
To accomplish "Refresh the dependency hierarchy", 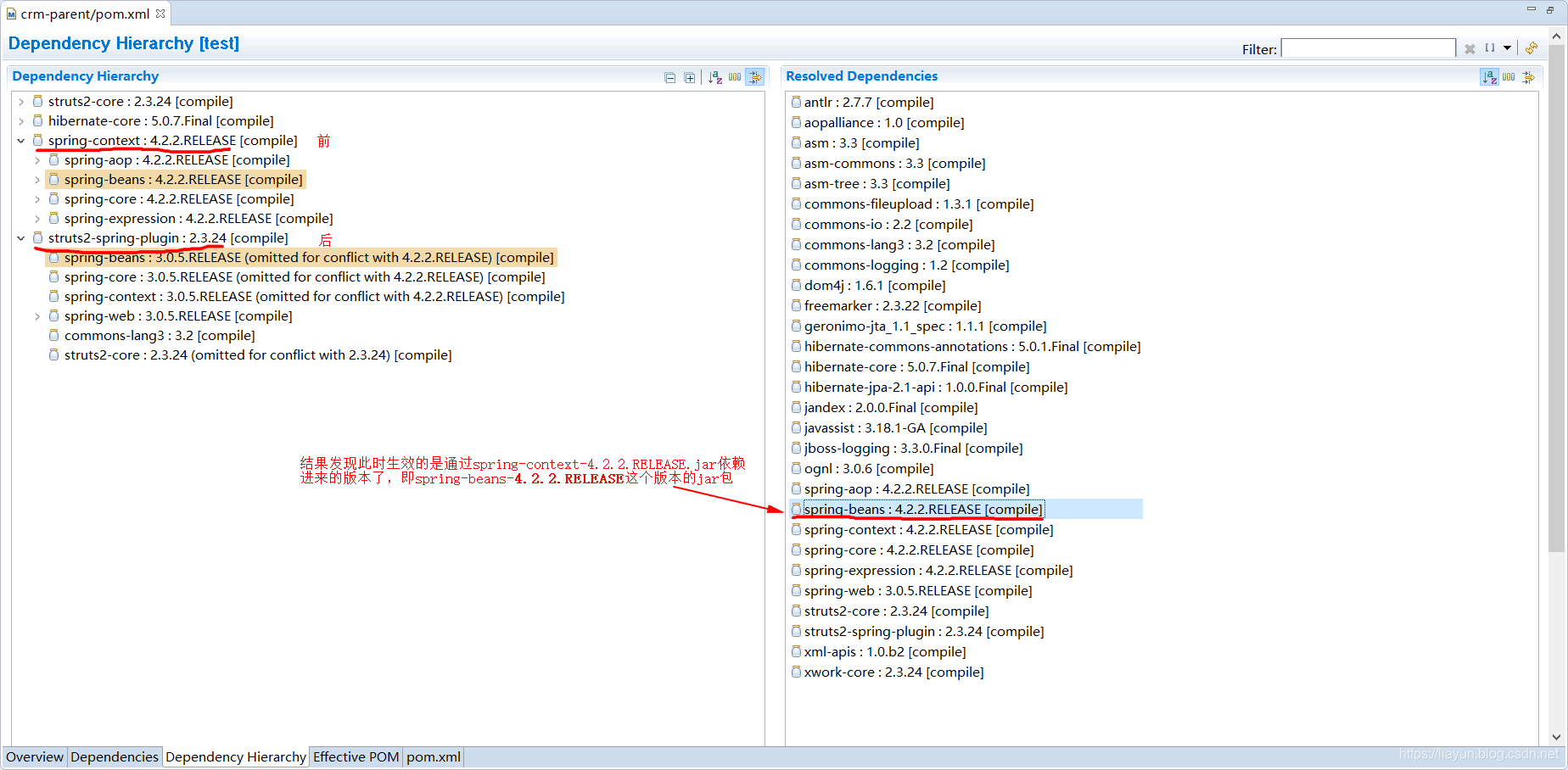I will click(1532, 48).
